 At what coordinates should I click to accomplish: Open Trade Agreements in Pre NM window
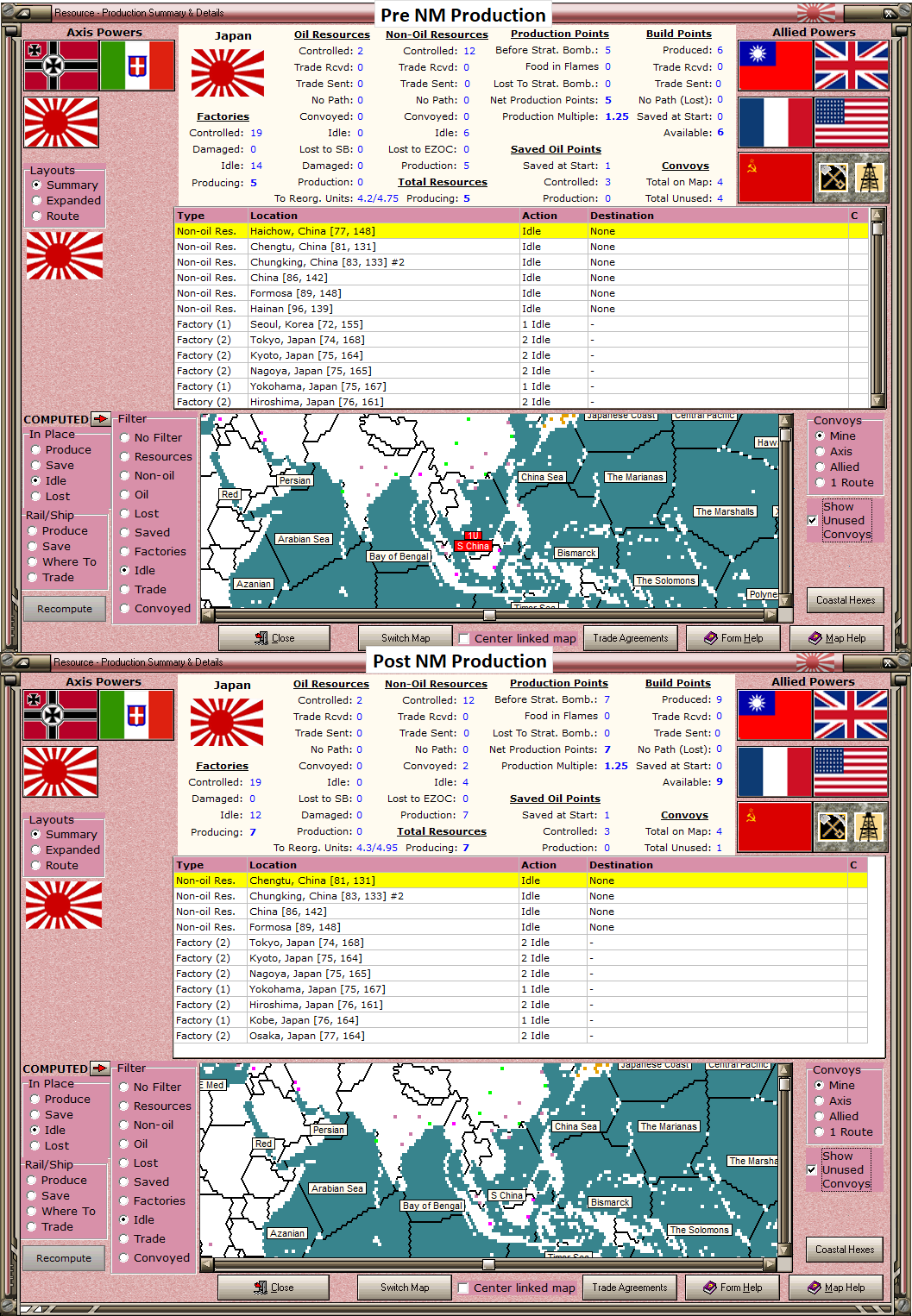coord(631,638)
